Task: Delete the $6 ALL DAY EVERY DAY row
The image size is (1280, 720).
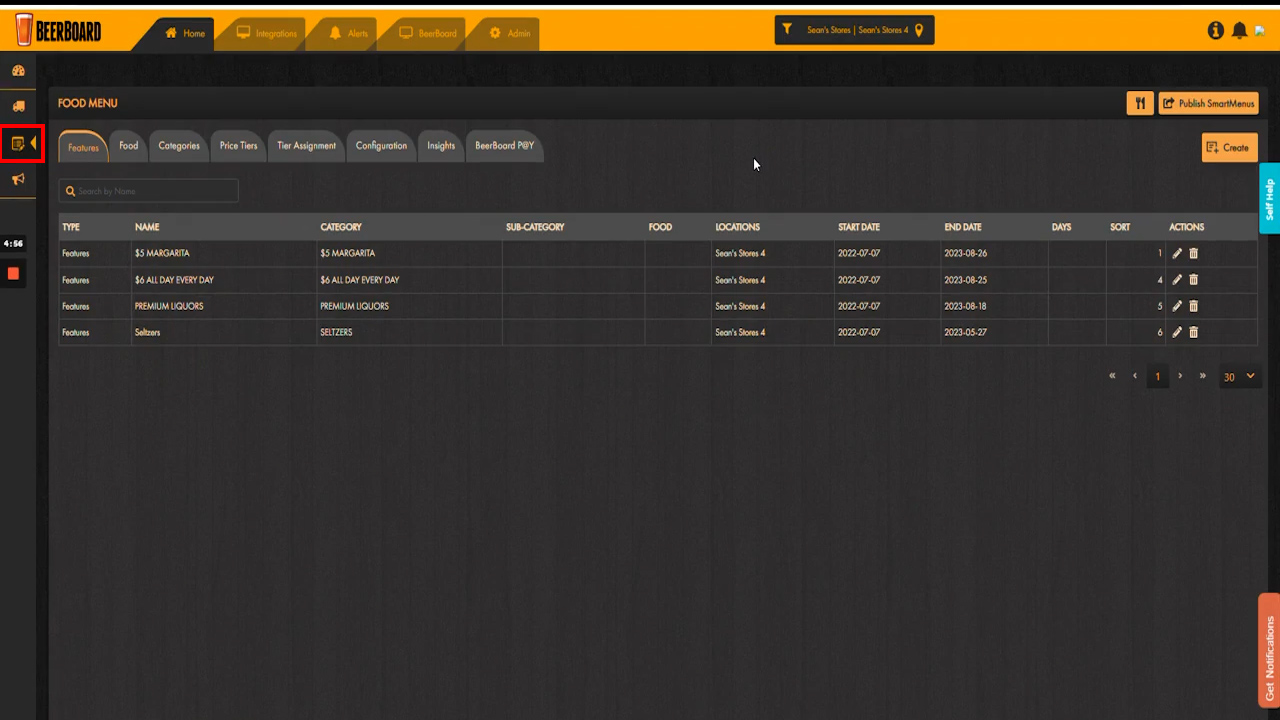Action: [x=1193, y=280]
